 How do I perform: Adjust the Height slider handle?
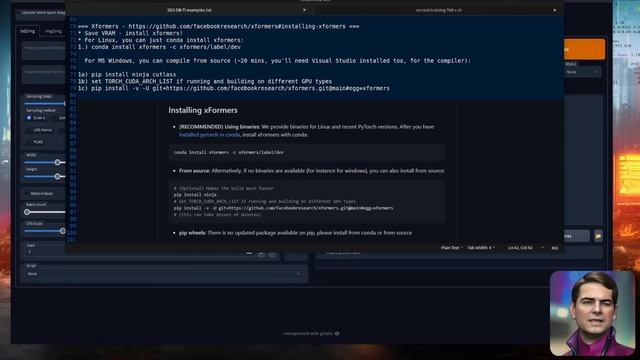[x=58, y=176]
